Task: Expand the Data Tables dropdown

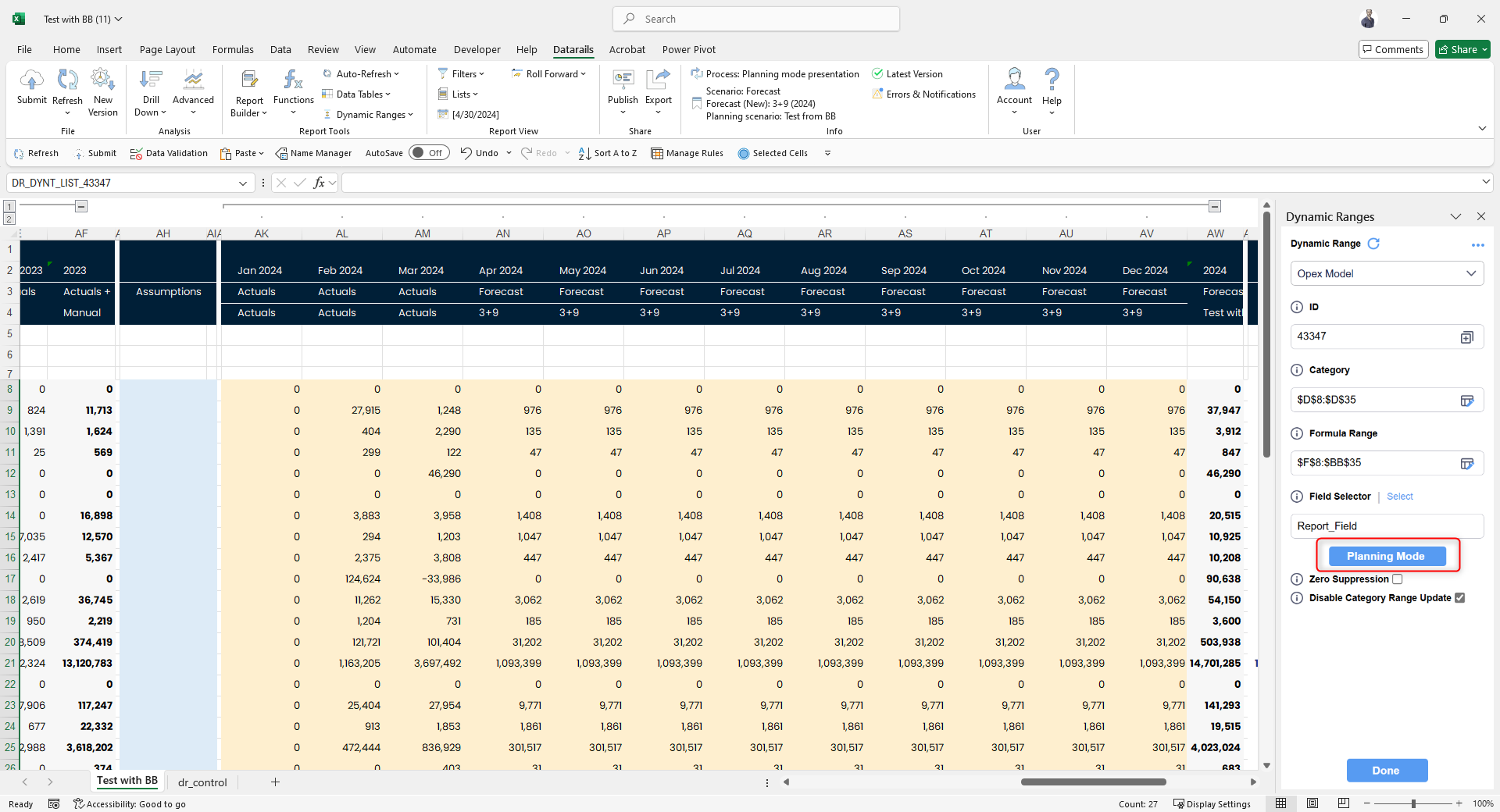Action: coord(356,94)
